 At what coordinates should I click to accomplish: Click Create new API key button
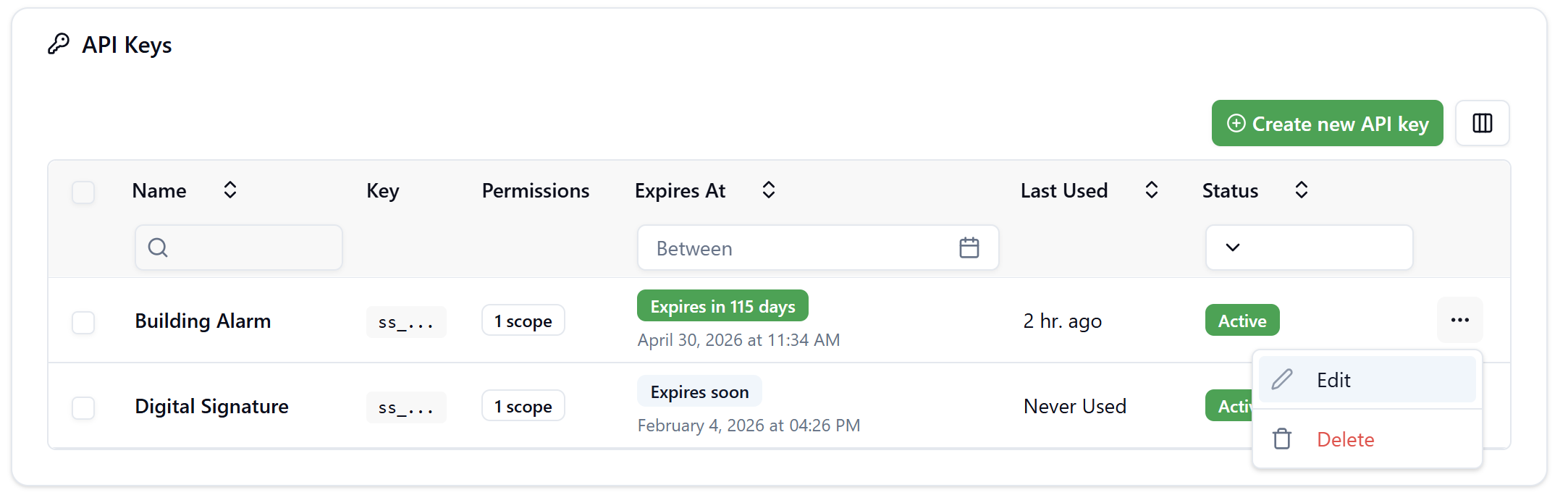[x=1327, y=123]
